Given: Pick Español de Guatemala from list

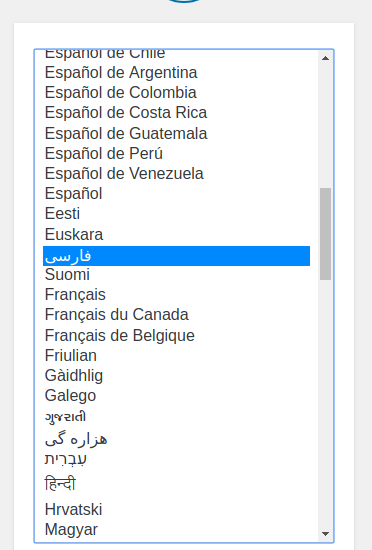Looking at the screenshot, I should coord(176,134).
